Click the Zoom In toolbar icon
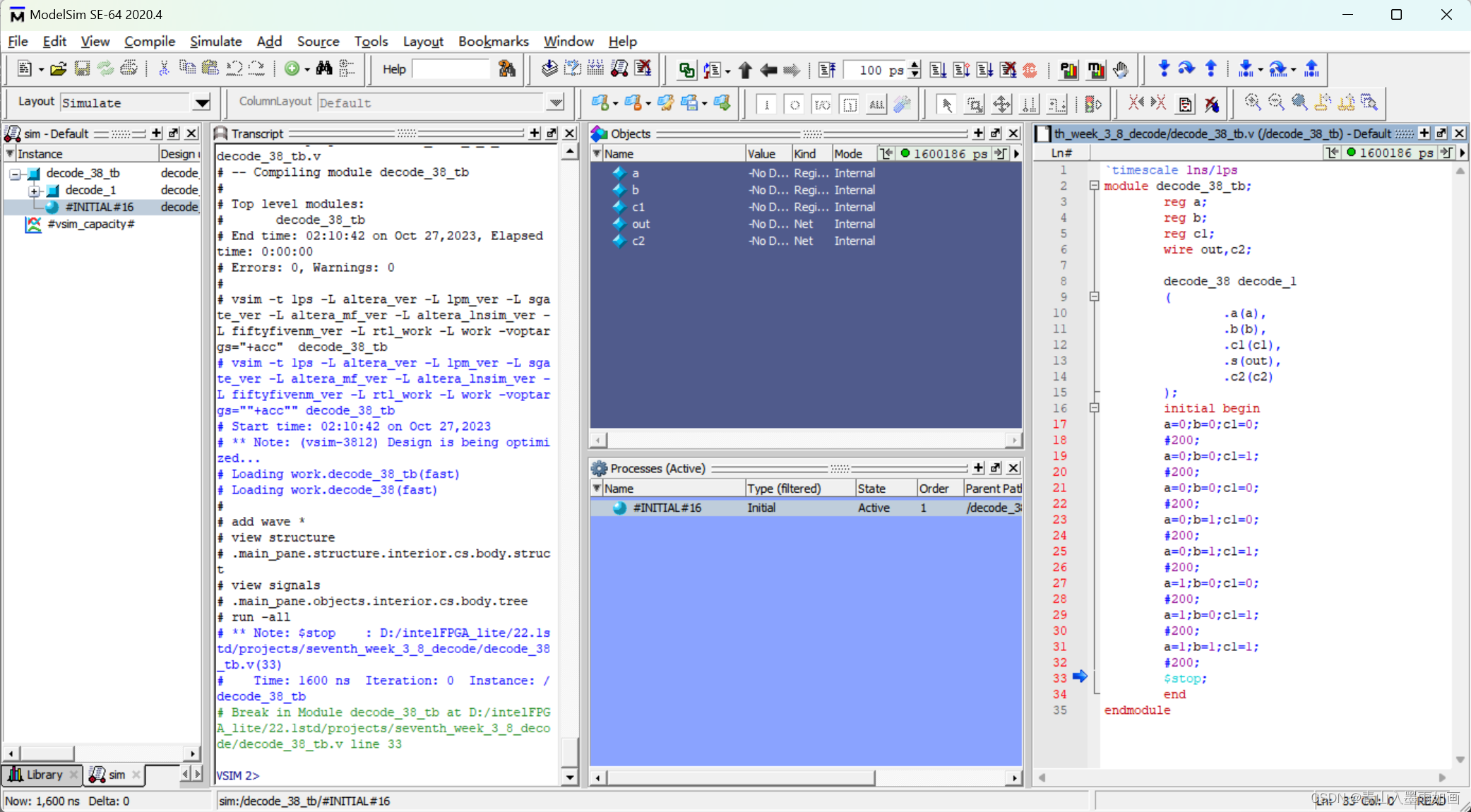Image resolution: width=1471 pixels, height=812 pixels. pos(1253,103)
